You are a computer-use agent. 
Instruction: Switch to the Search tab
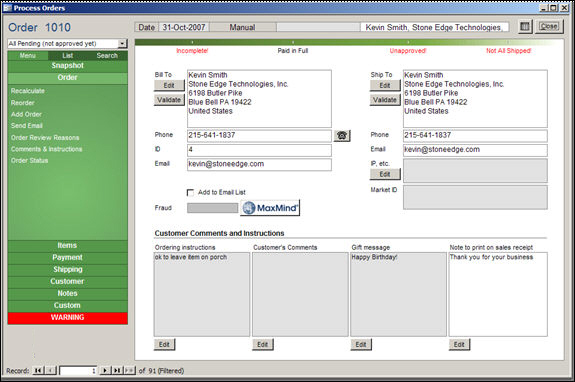coord(107,55)
